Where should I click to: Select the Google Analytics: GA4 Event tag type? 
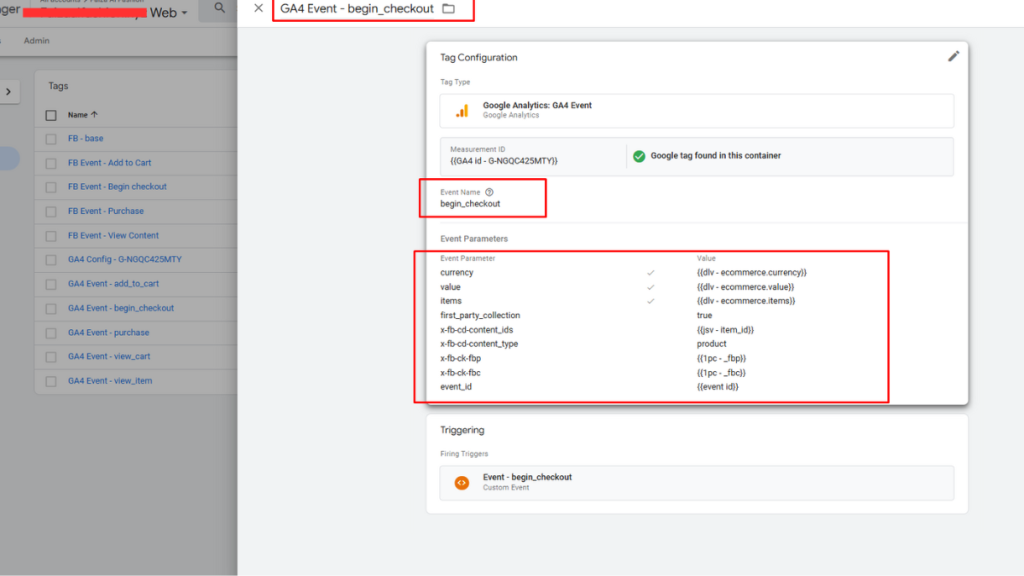pos(697,110)
